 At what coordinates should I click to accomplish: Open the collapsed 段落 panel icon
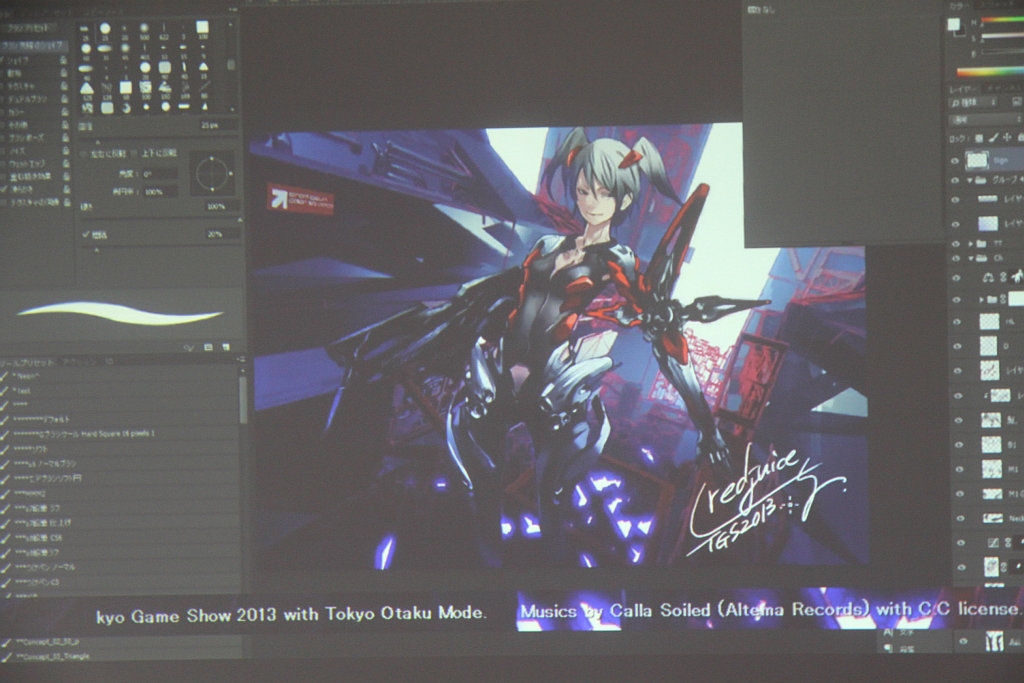tap(888, 648)
